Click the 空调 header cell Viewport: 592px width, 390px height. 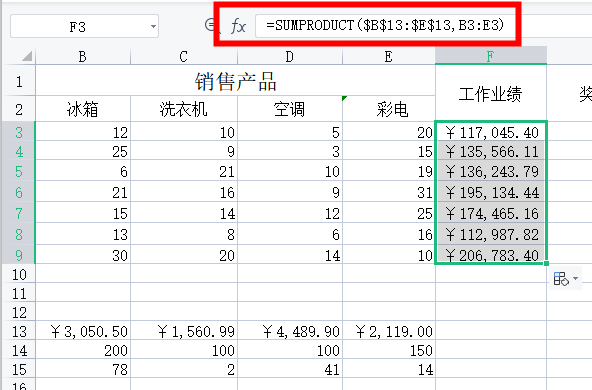coord(290,109)
